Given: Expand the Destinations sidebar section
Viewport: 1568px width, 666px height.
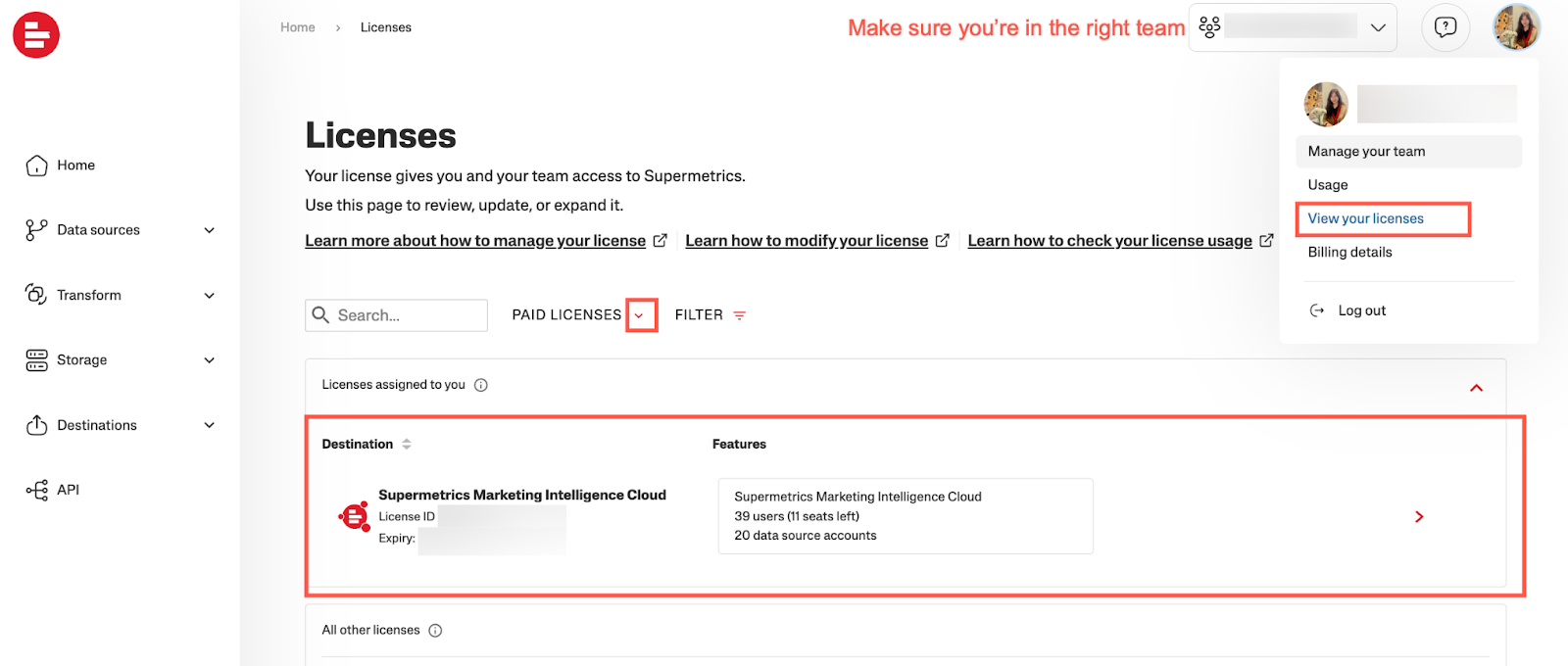Looking at the screenshot, I should click(x=209, y=425).
